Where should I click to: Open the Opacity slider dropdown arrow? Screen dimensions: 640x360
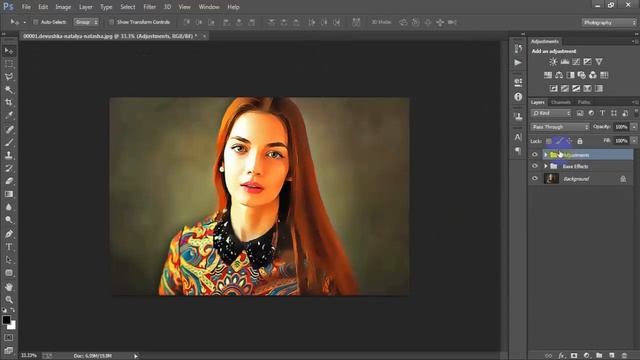[x=634, y=127]
